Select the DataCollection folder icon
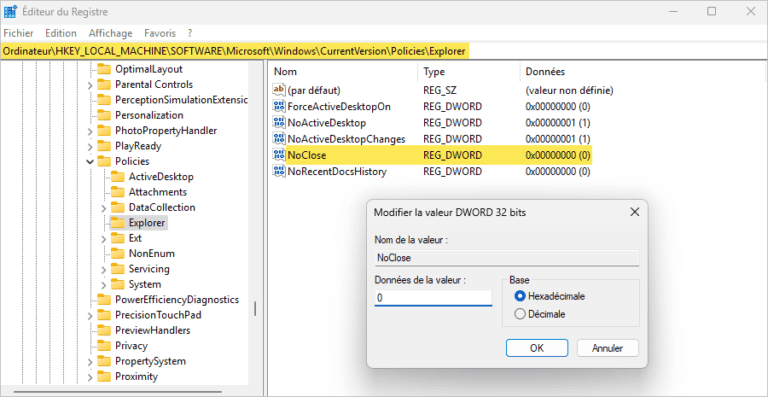The image size is (768, 397). point(117,208)
